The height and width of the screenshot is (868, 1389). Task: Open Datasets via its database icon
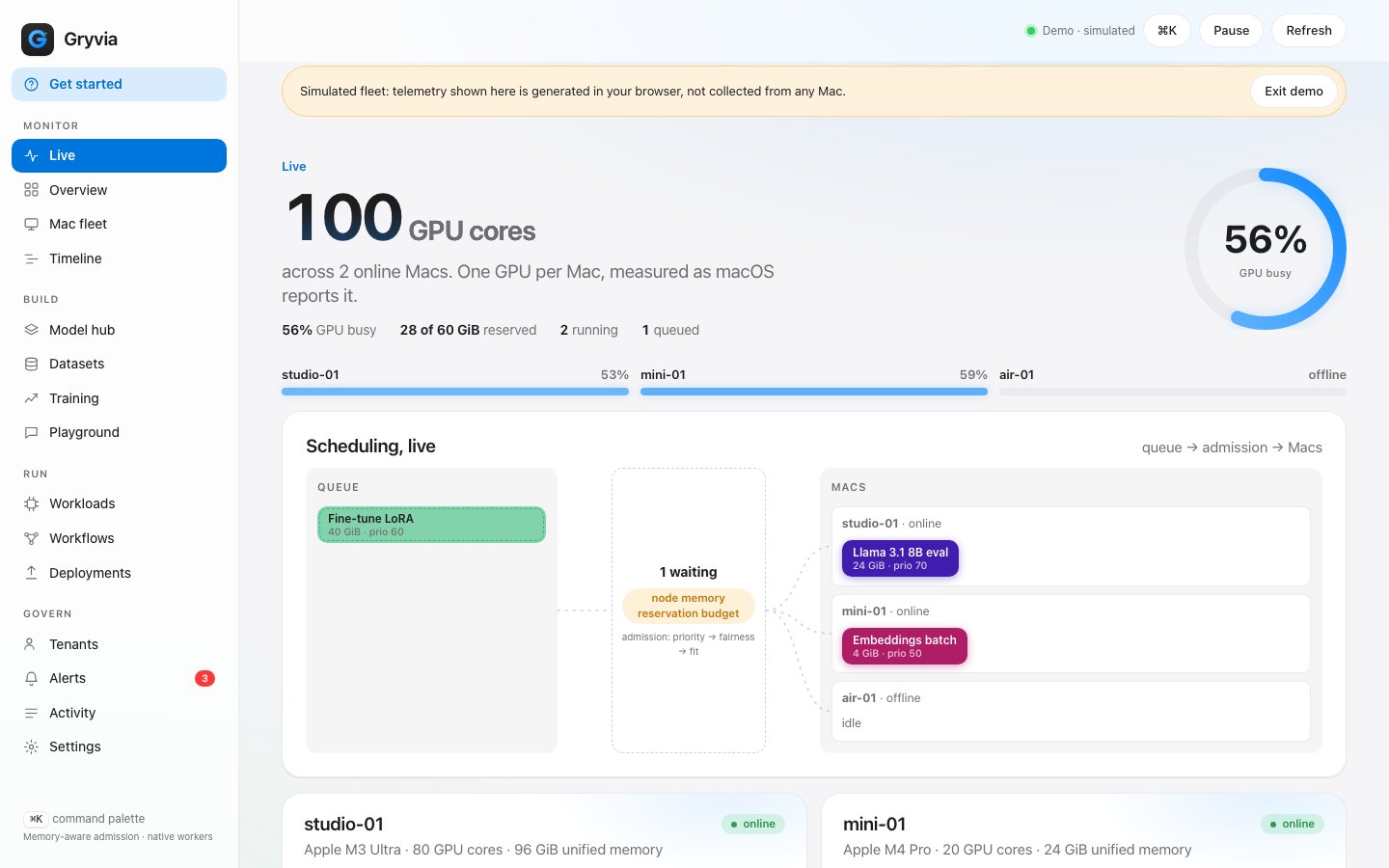[32, 364]
